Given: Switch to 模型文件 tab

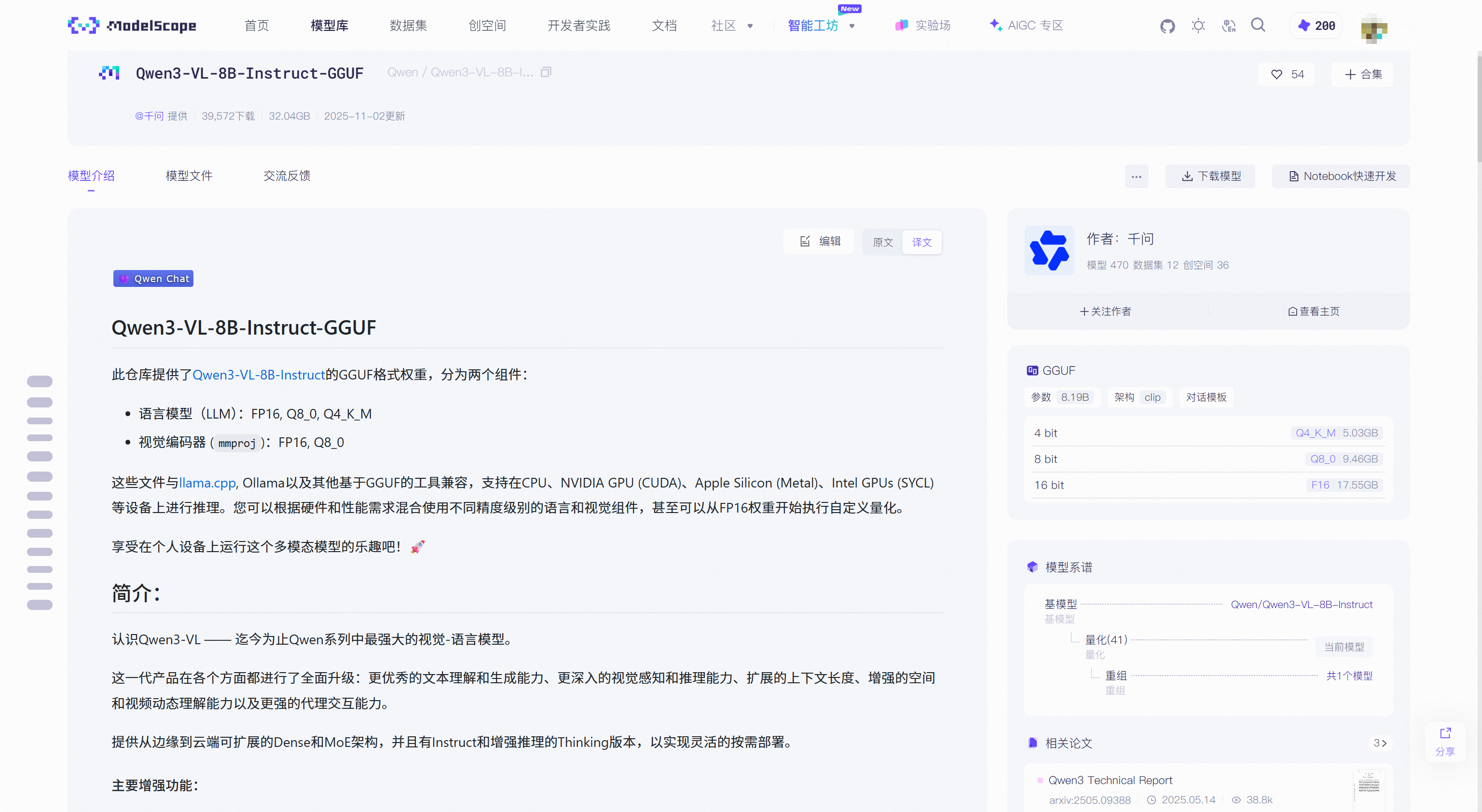Looking at the screenshot, I should point(189,176).
